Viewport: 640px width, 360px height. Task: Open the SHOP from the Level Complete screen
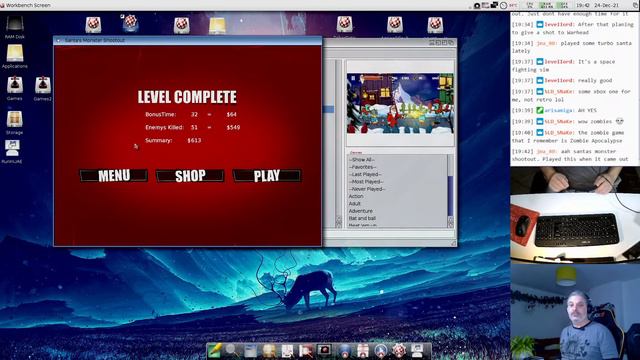tap(190, 176)
